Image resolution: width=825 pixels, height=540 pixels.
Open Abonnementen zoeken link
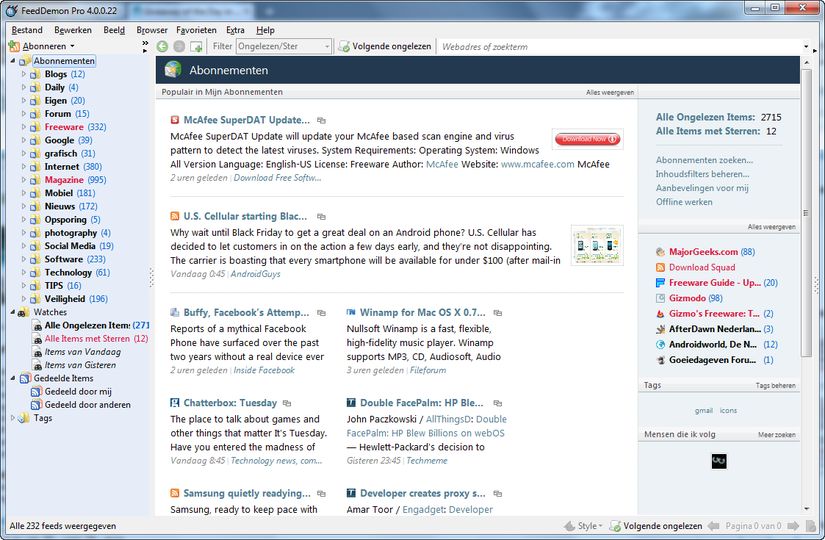pyautogui.click(x=704, y=160)
